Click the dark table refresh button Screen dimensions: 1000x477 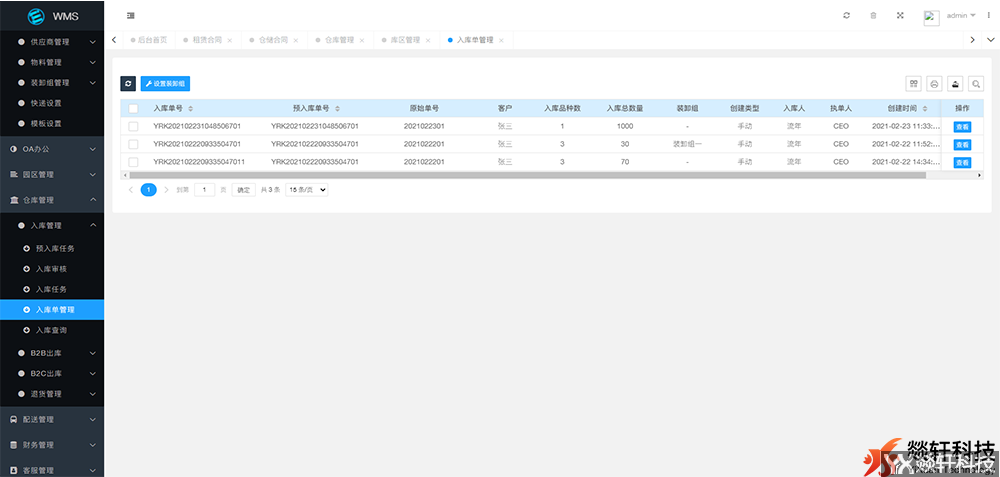pyautogui.click(x=128, y=84)
